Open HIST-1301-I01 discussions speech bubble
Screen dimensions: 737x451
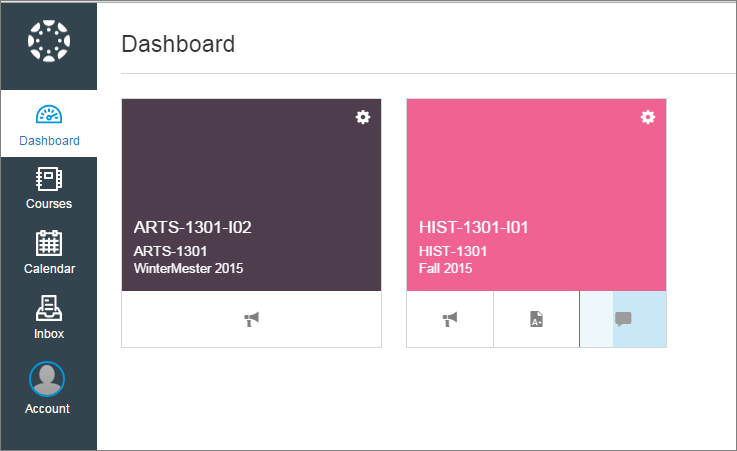click(x=623, y=319)
